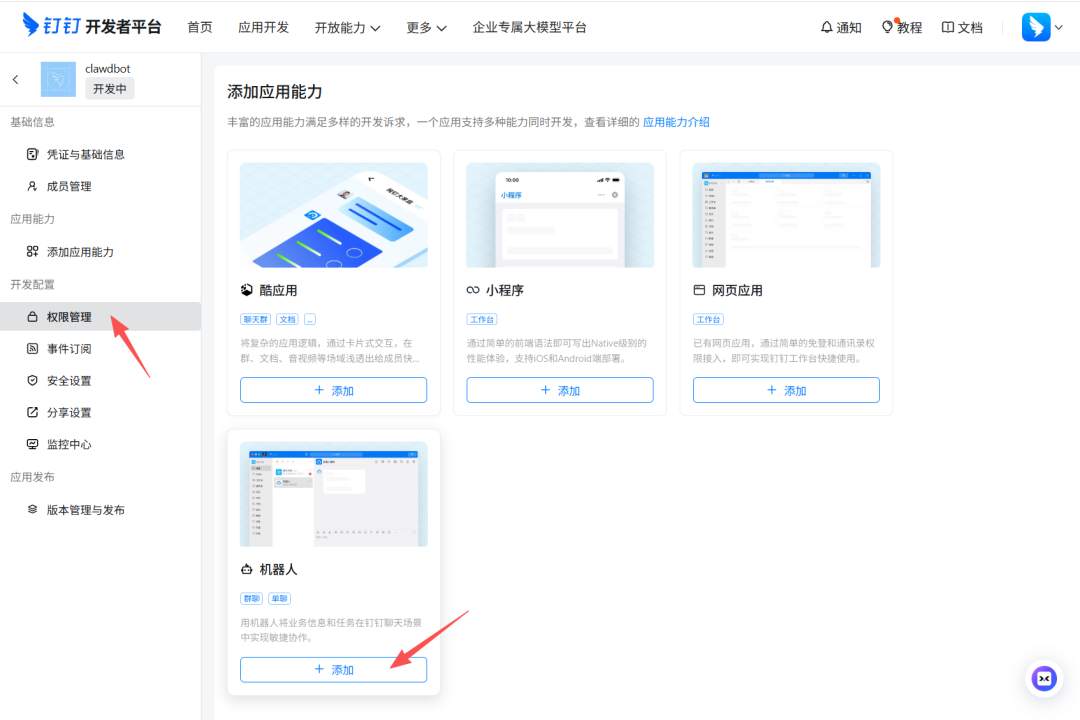The image size is (1080, 720).
Task: Open the notification bell icon
Action: pyautogui.click(x=827, y=27)
